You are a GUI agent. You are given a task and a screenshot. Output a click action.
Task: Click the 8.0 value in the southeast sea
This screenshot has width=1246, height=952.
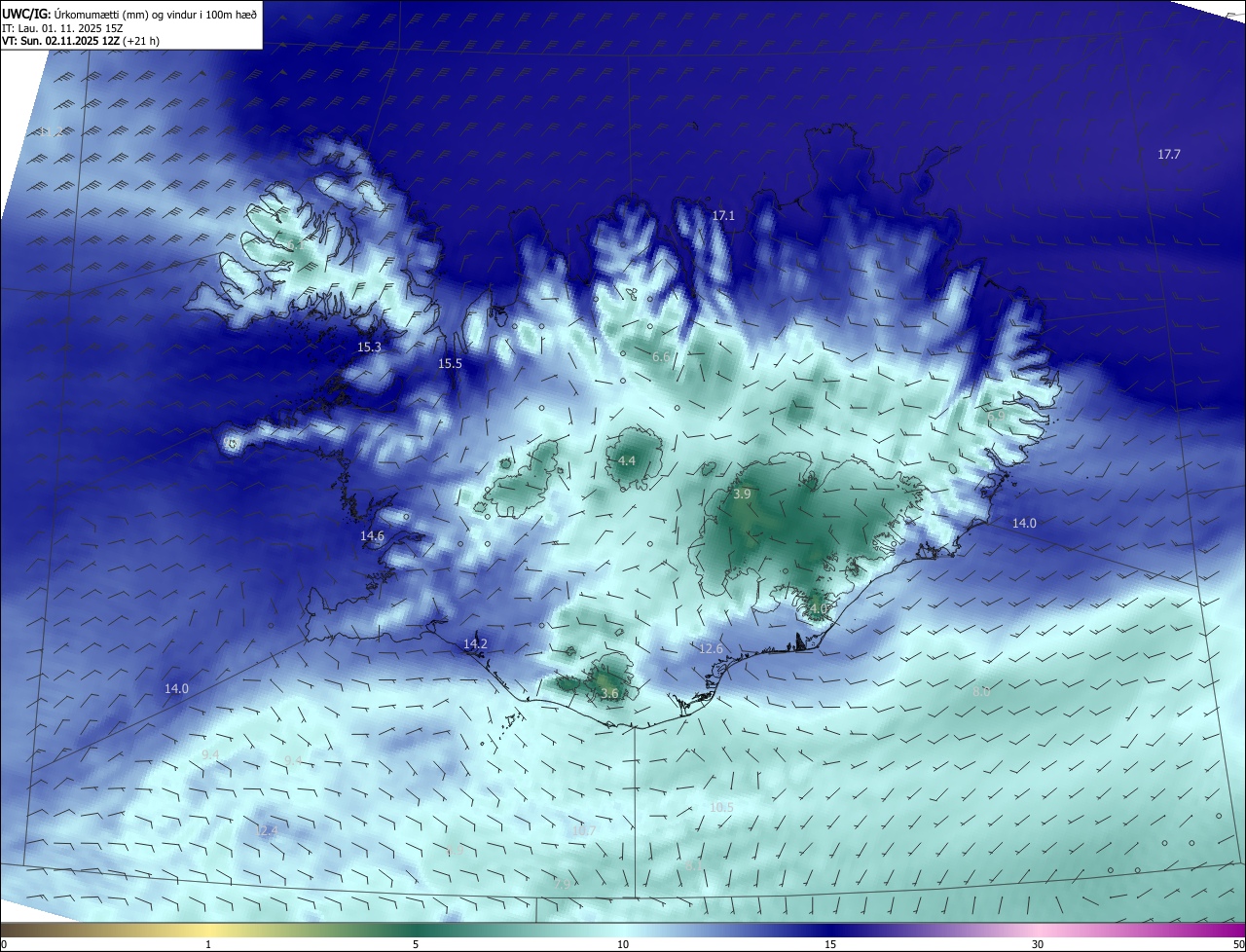point(981,691)
